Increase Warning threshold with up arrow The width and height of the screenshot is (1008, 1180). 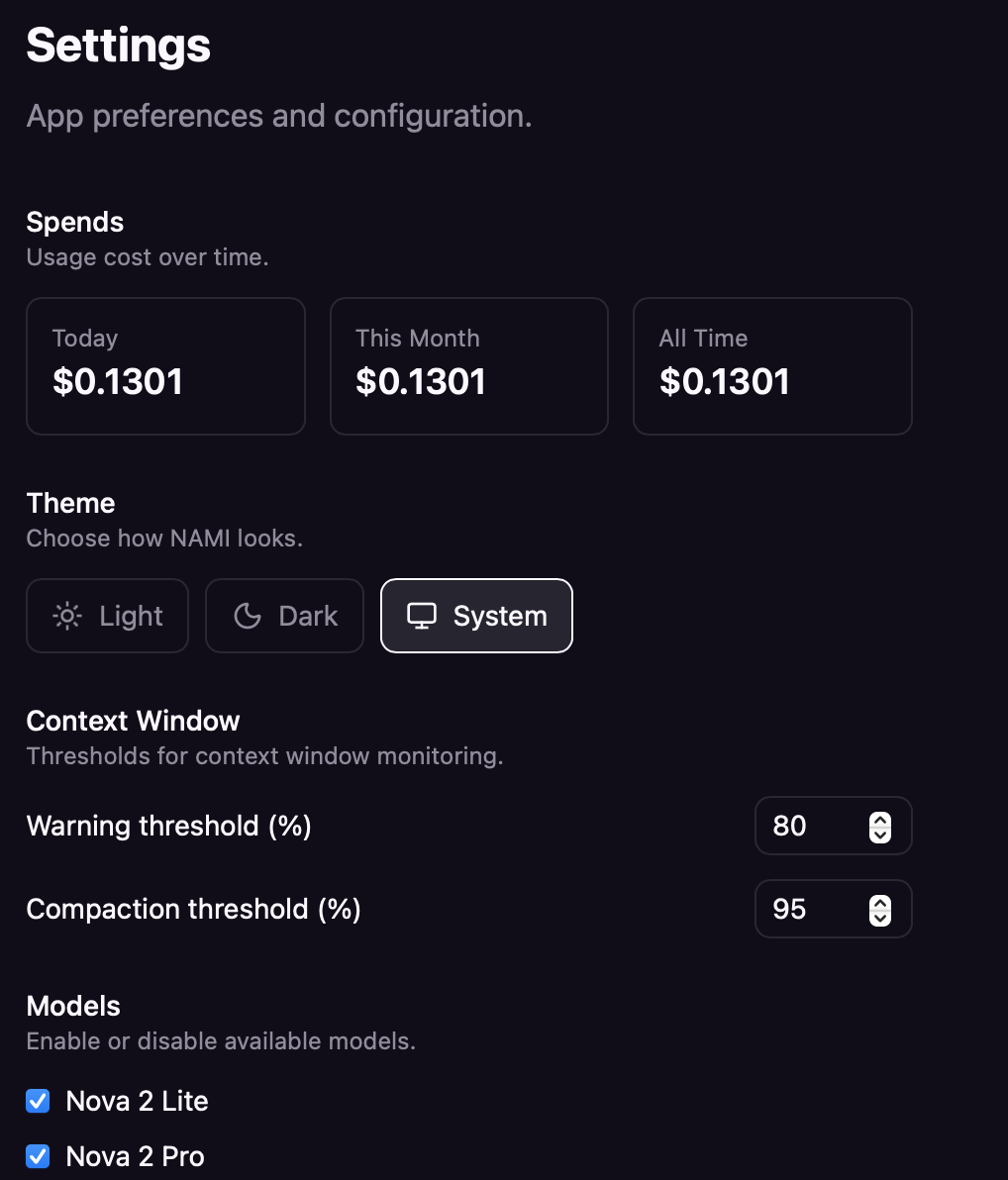coord(880,820)
